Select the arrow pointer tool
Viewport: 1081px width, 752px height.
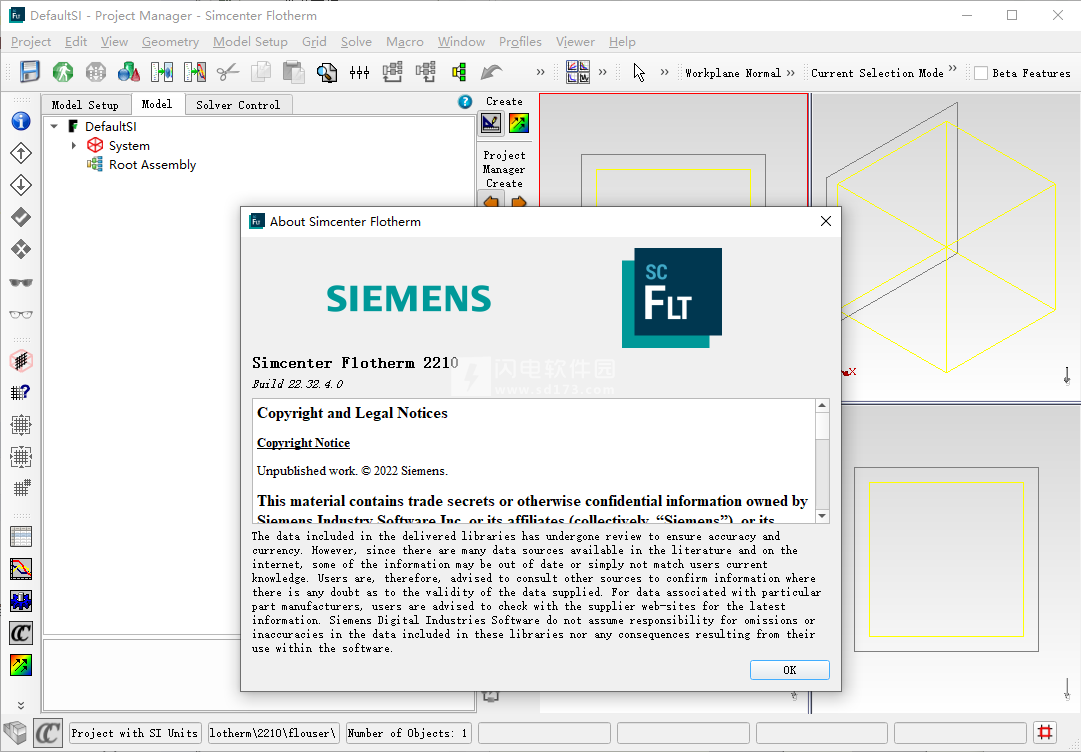coord(639,72)
